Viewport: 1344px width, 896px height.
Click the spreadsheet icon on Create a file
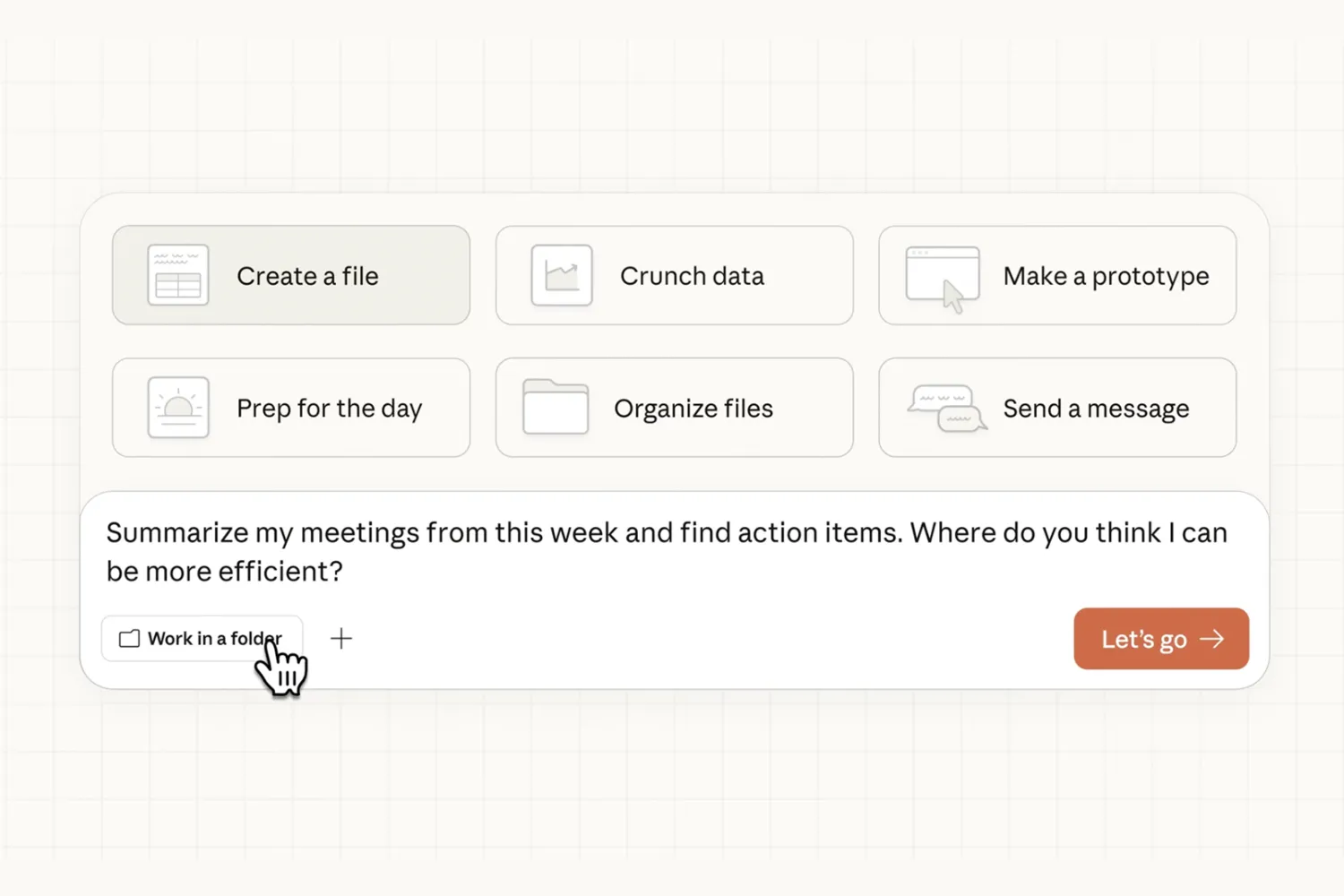point(177,275)
